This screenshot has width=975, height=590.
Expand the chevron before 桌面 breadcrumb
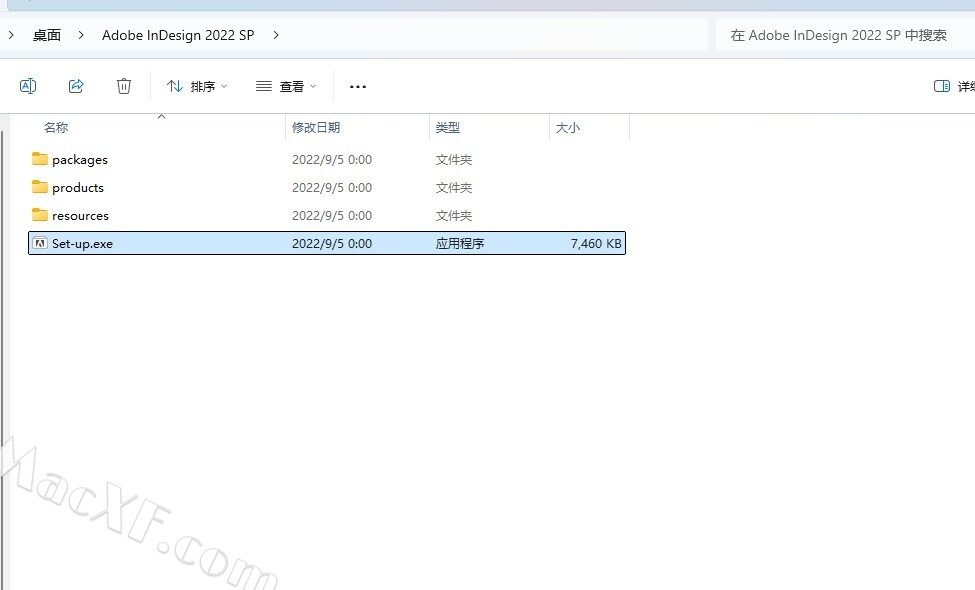[11, 35]
